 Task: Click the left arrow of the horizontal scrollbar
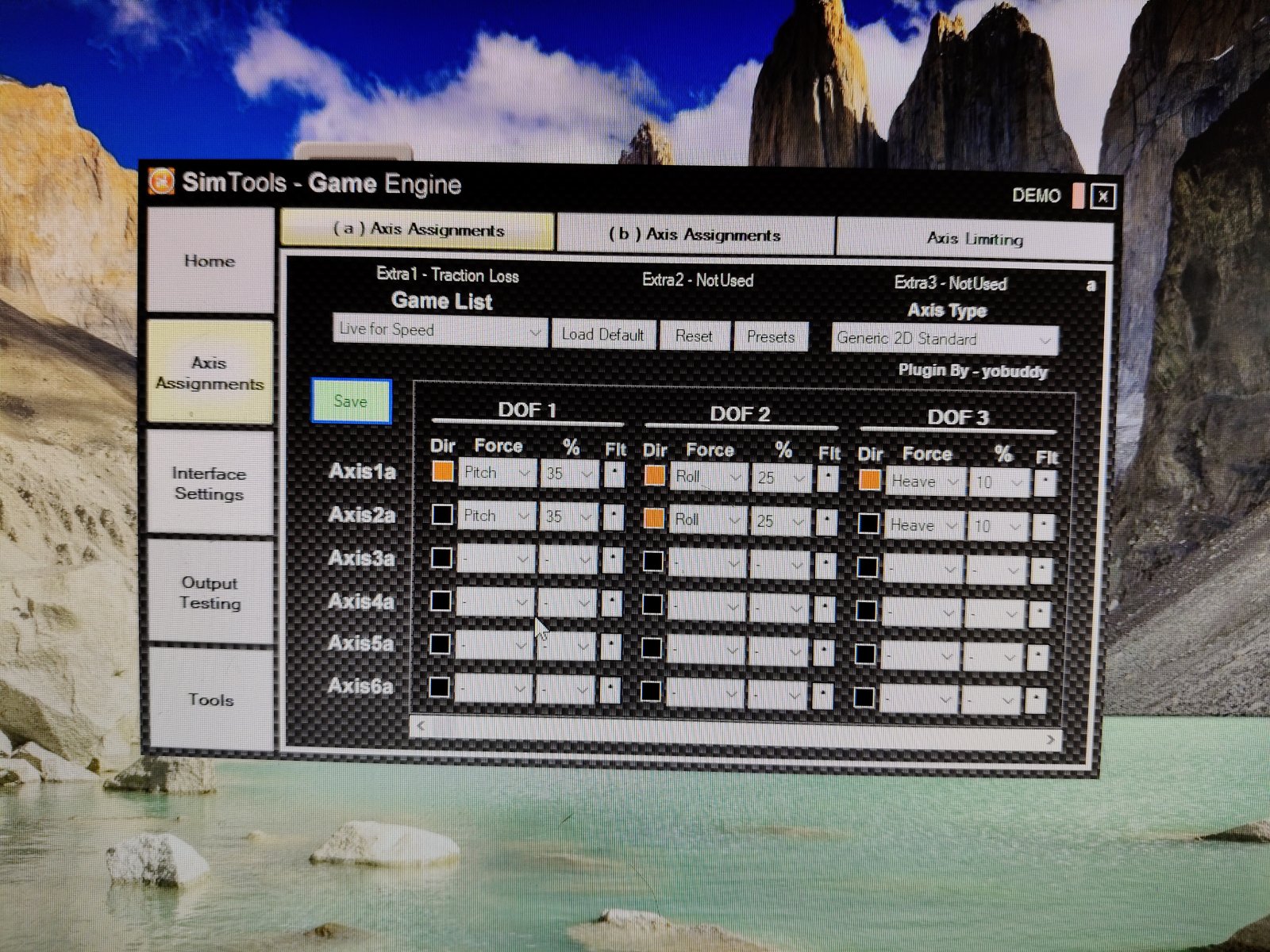[x=421, y=725]
